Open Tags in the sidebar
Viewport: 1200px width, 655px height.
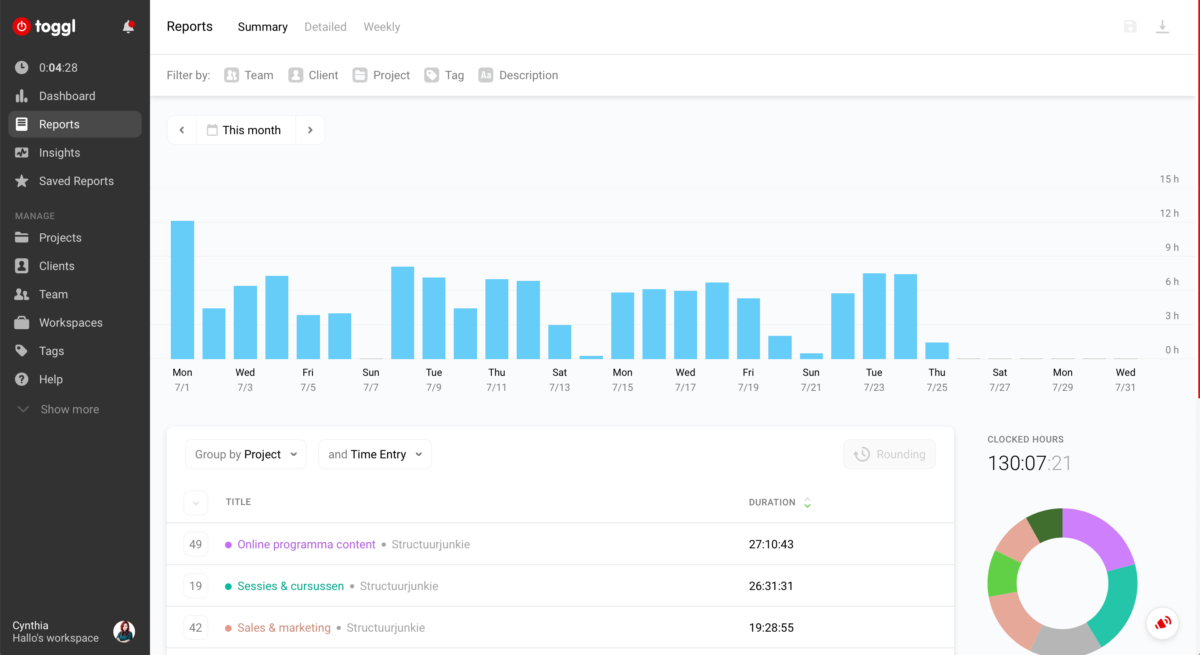click(x=51, y=351)
